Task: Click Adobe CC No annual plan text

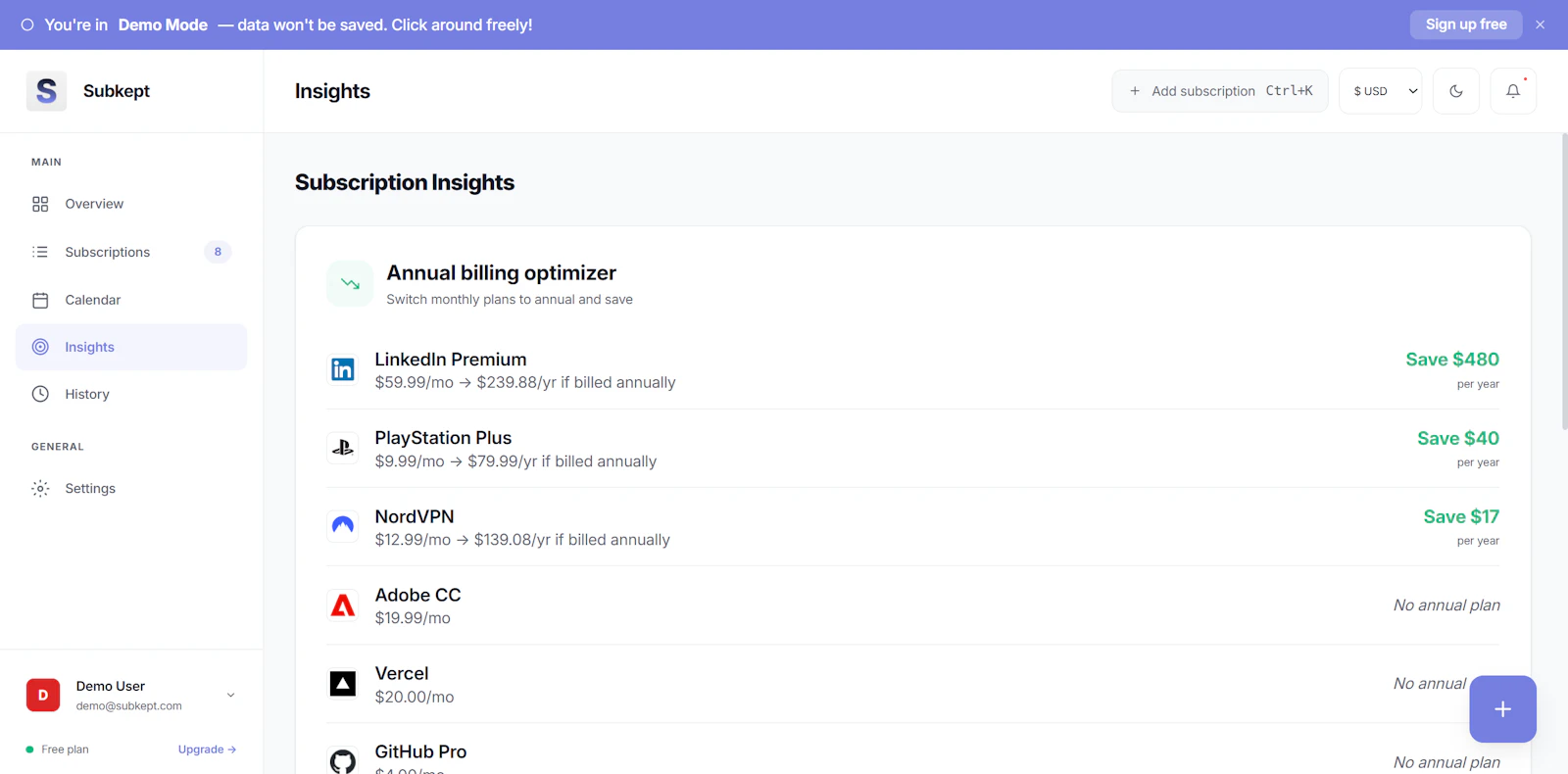Action: pyautogui.click(x=1446, y=605)
